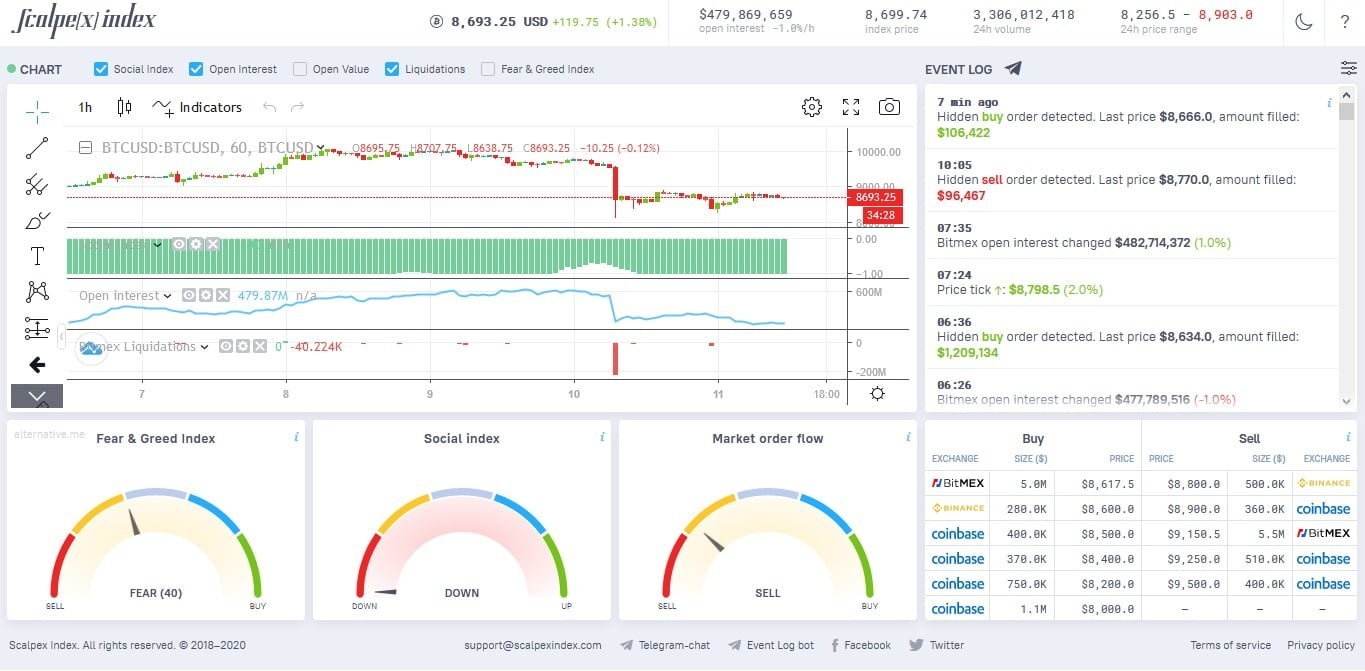Open help via question mark icon

(1345, 22)
